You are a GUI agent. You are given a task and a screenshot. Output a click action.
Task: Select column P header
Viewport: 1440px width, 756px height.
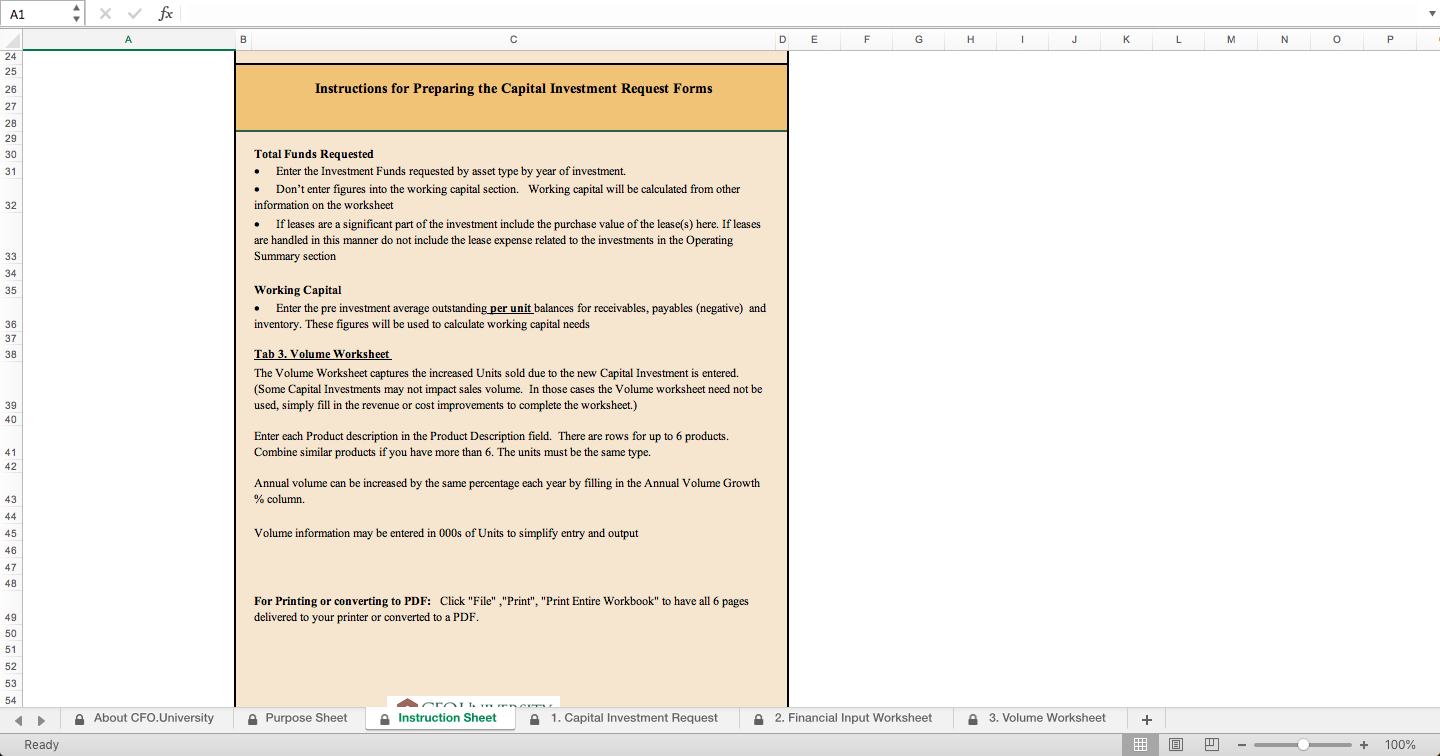1390,40
